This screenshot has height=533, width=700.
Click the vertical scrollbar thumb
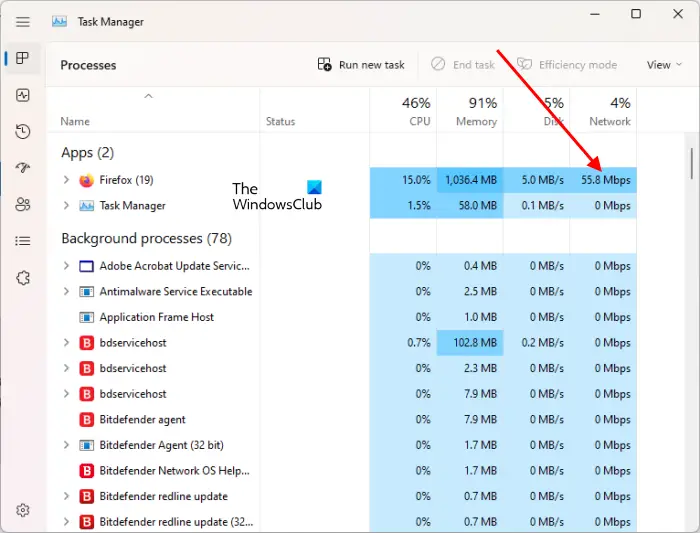click(692, 164)
